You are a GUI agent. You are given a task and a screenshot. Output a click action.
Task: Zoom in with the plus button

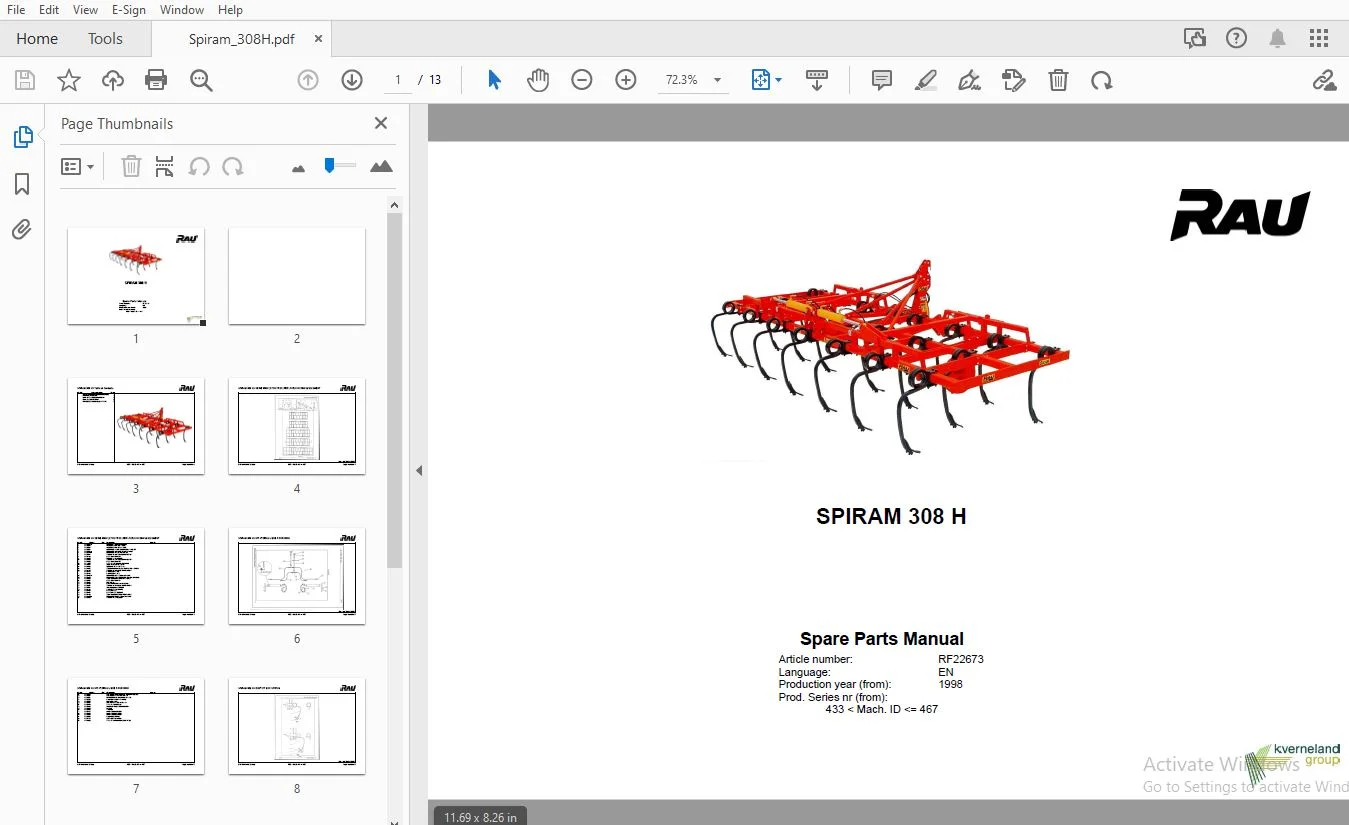point(626,80)
